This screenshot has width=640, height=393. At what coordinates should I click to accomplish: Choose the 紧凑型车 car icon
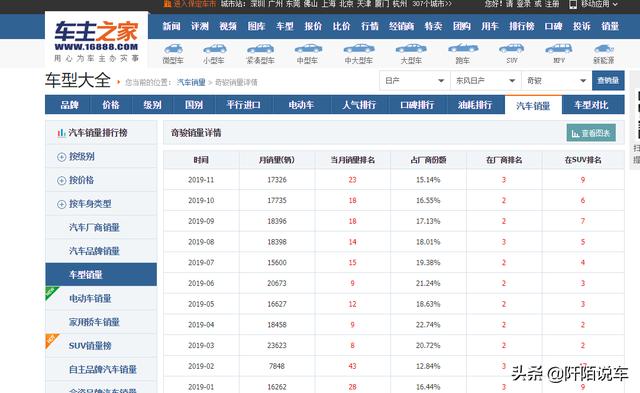260,49
